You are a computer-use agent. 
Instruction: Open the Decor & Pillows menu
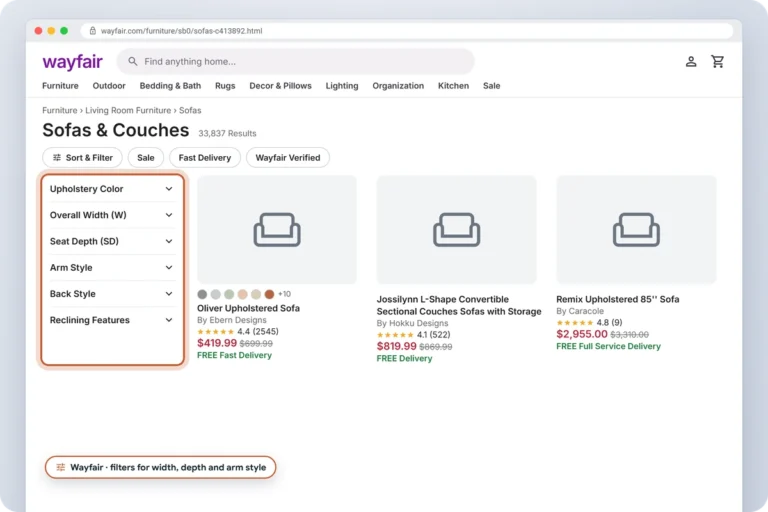coord(281,86)
